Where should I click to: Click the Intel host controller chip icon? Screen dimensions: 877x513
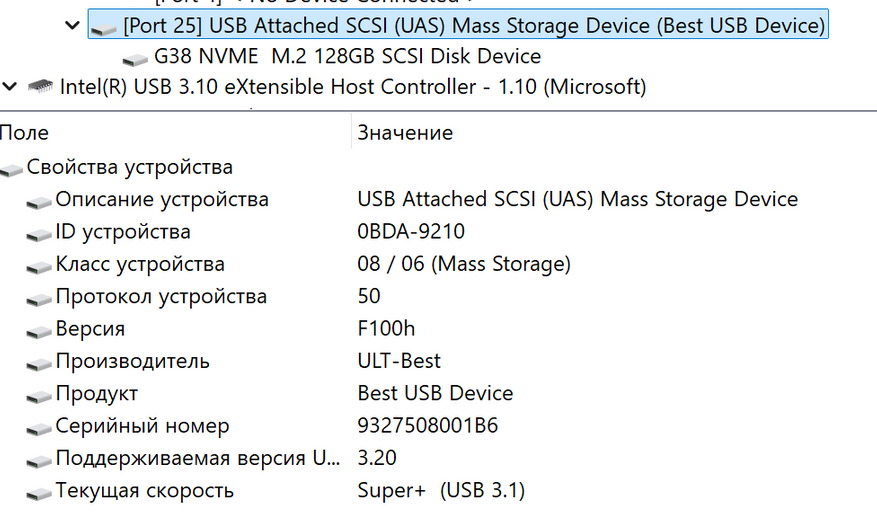point(41,87)
